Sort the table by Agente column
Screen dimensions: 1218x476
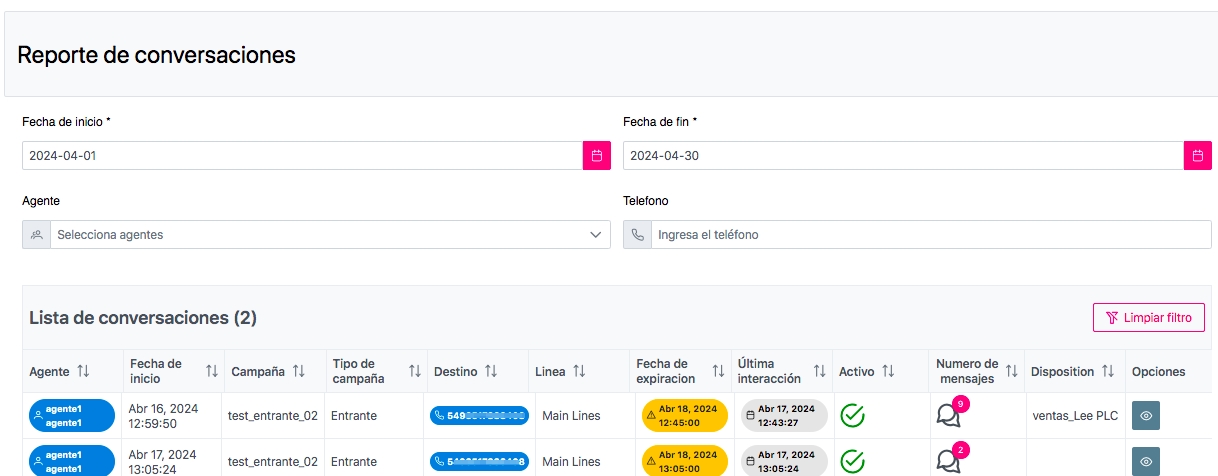(83, 371)
